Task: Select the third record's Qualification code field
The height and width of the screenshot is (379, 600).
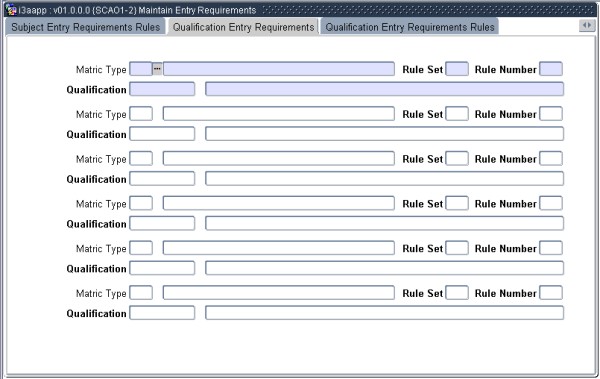Action: [x=162, y=179]
